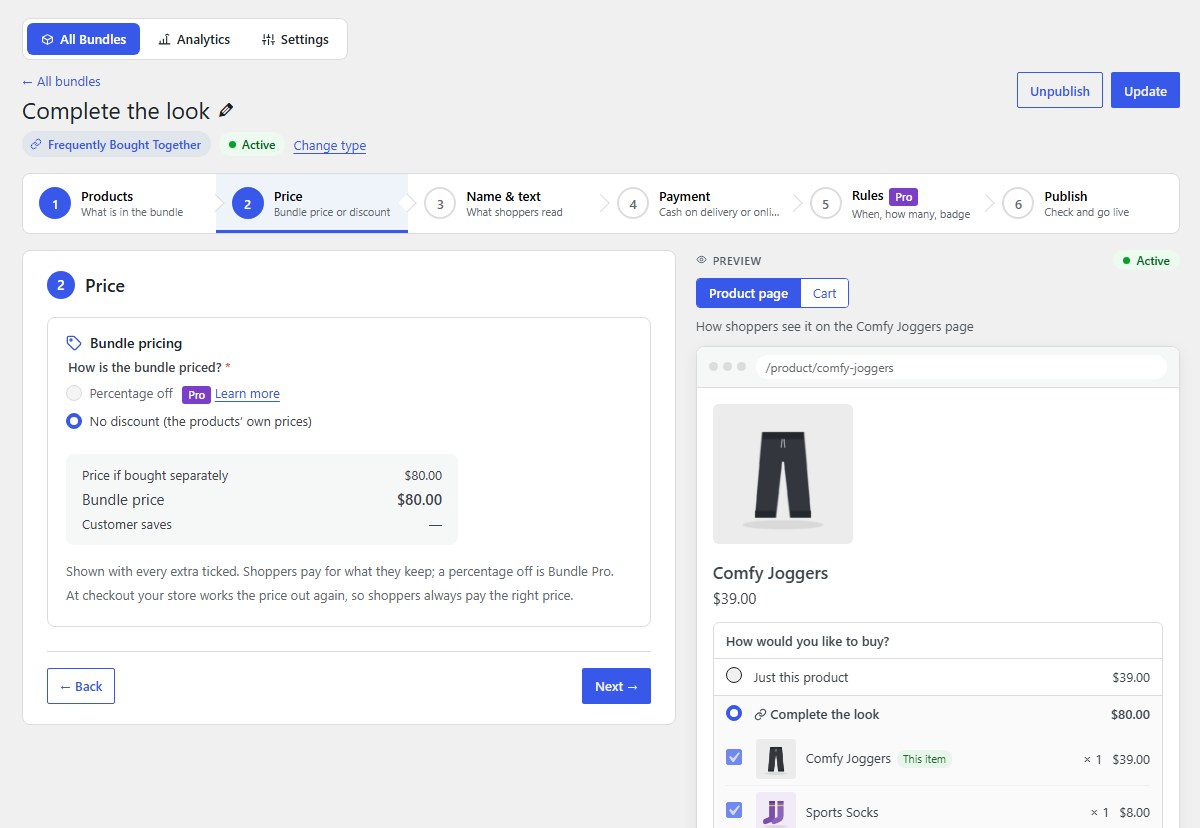
Task: Click the Sports Socks thumbnail
Action: click(x=776, y=810)
